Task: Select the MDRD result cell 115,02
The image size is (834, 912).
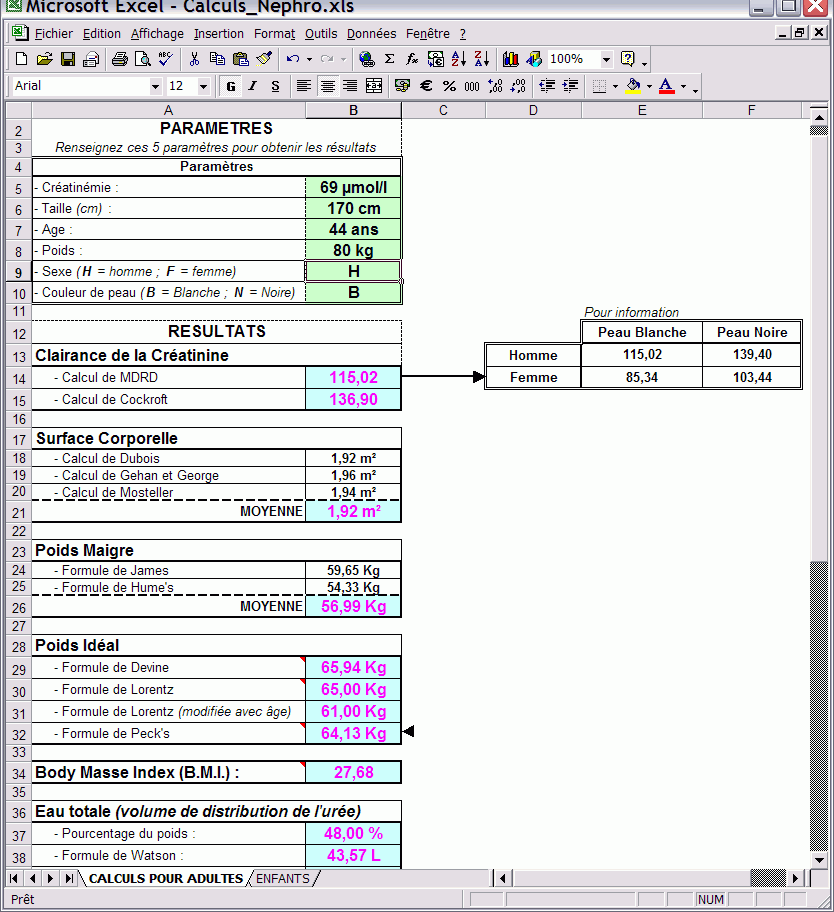Action: [353, 377]
